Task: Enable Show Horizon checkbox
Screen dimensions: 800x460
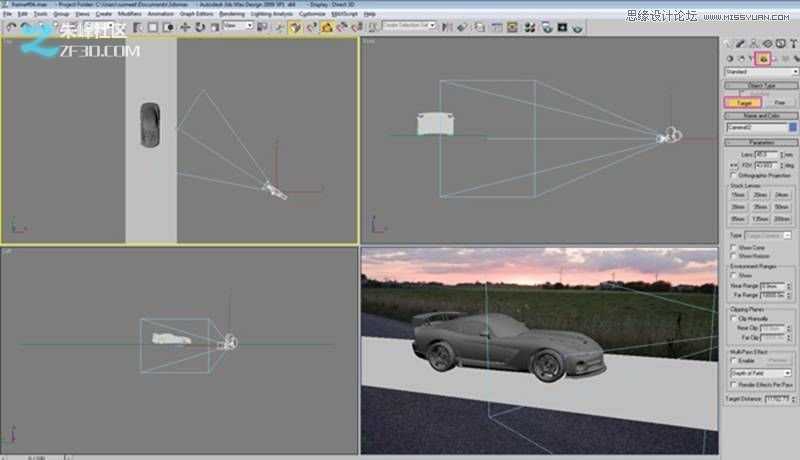Action: 734,256
